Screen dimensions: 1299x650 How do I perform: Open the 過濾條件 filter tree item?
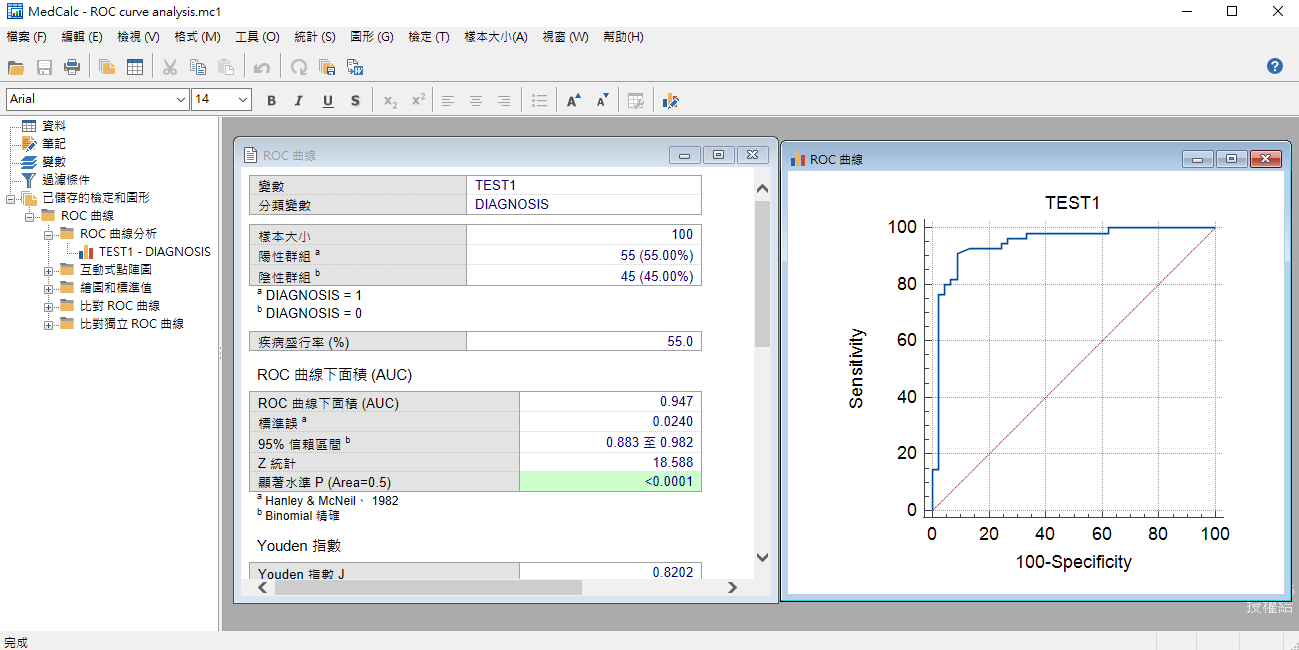point(66,180)
